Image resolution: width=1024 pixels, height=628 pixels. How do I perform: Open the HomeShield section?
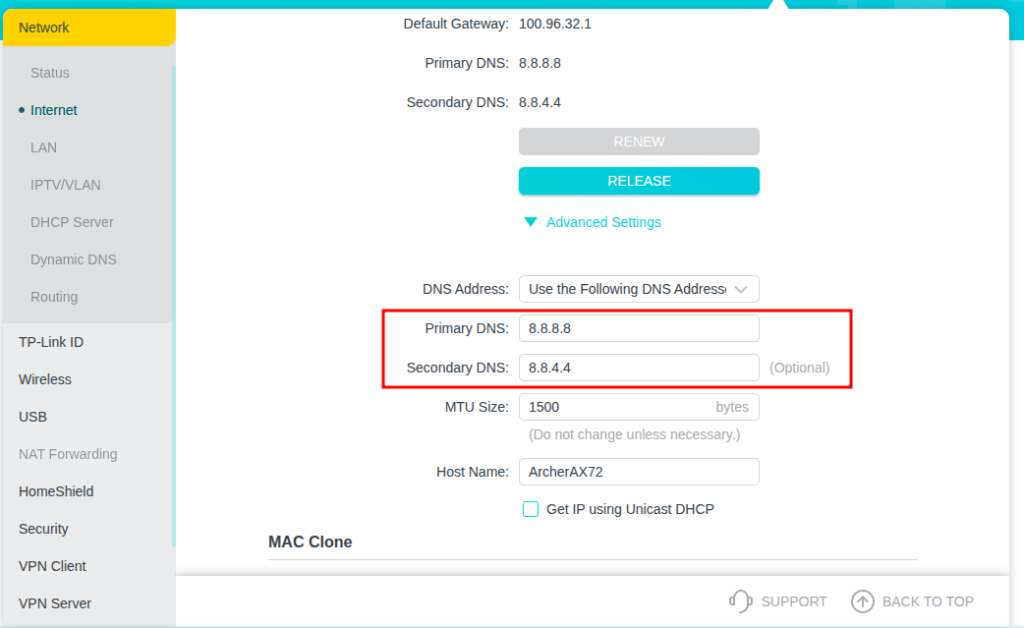56,491
